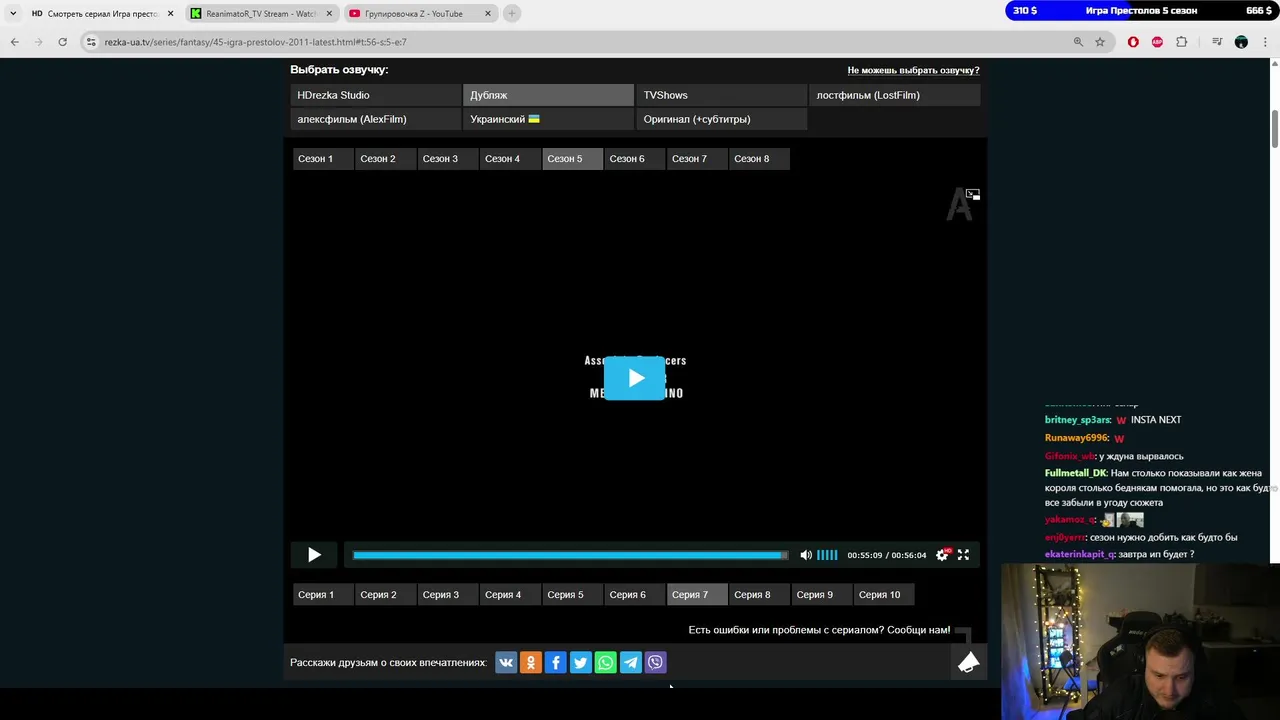
Task: View site information icon in address bar
Action: tap(91, 42)
